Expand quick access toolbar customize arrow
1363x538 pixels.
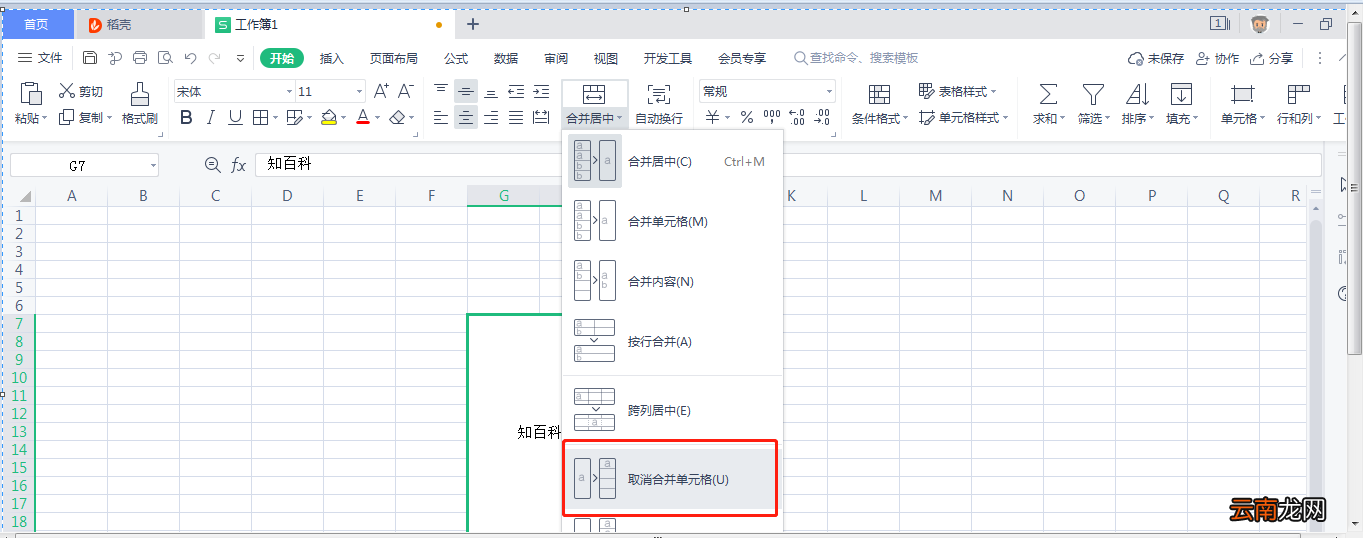click(x=240, y=58)
